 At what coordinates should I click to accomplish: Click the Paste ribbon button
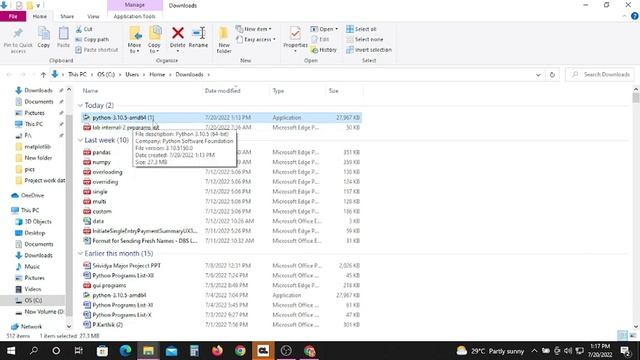pos(63,37)
